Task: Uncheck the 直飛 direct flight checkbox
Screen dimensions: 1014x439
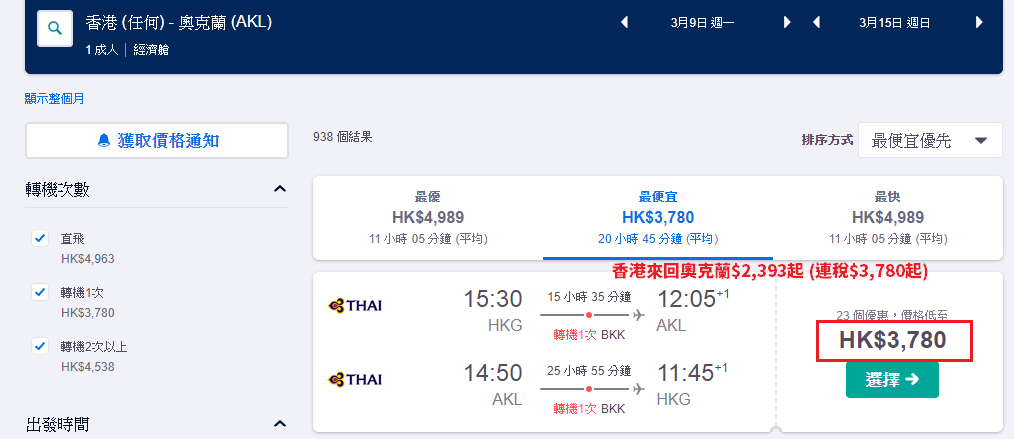Action: click(x=40, y=238)
